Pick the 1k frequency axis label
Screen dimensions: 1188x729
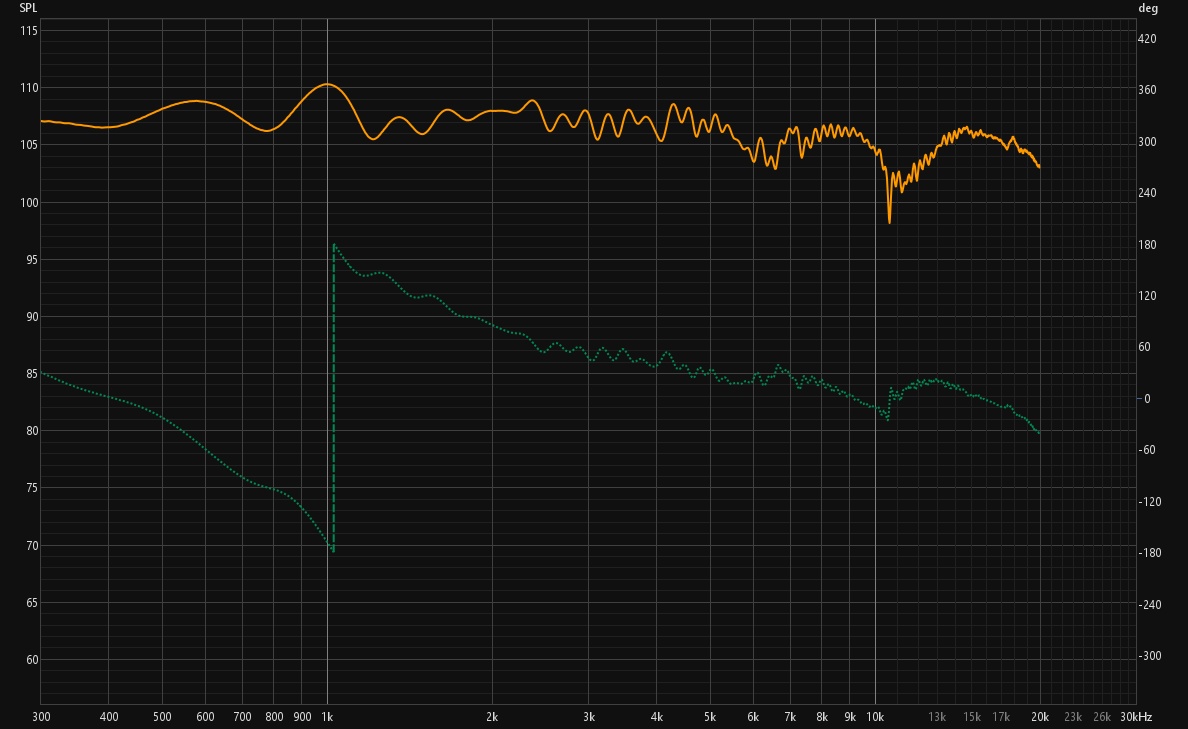point(327,717)
